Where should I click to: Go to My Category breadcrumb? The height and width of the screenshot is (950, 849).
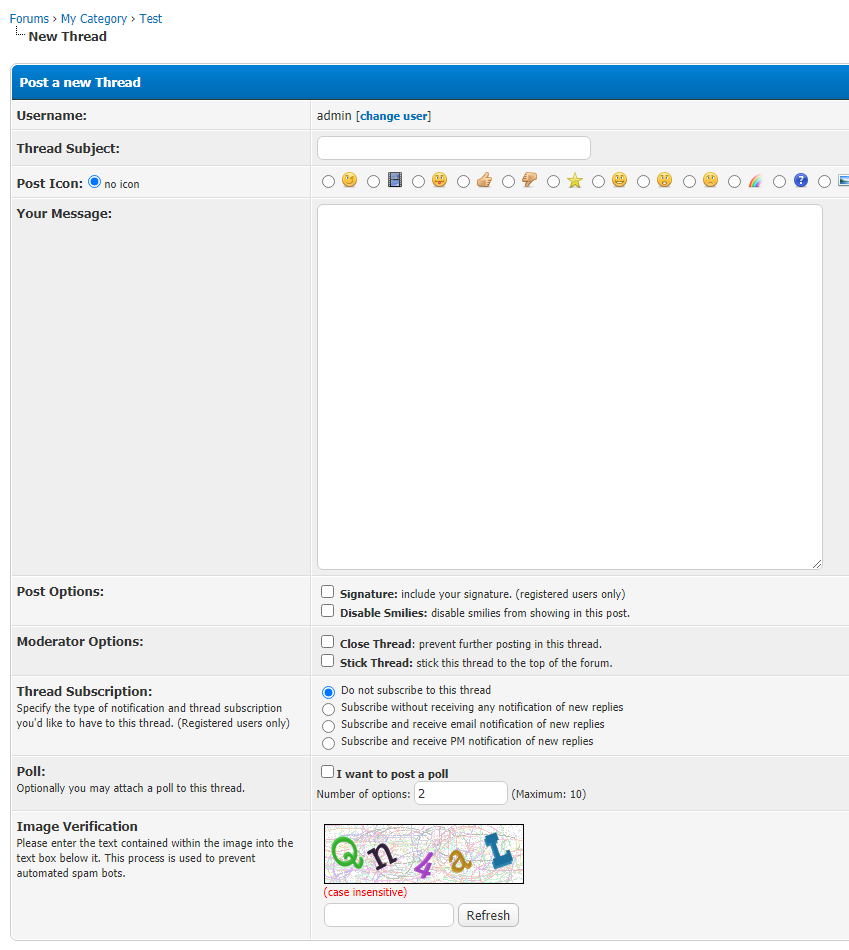(94, 19)
